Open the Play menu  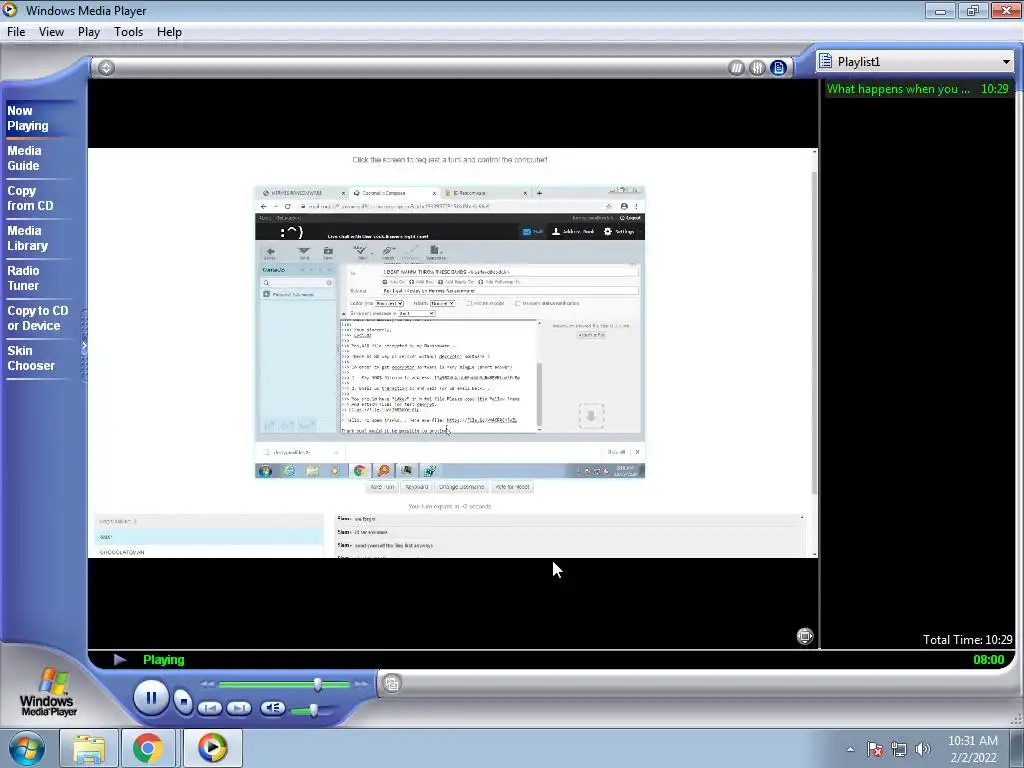point(89,32)
